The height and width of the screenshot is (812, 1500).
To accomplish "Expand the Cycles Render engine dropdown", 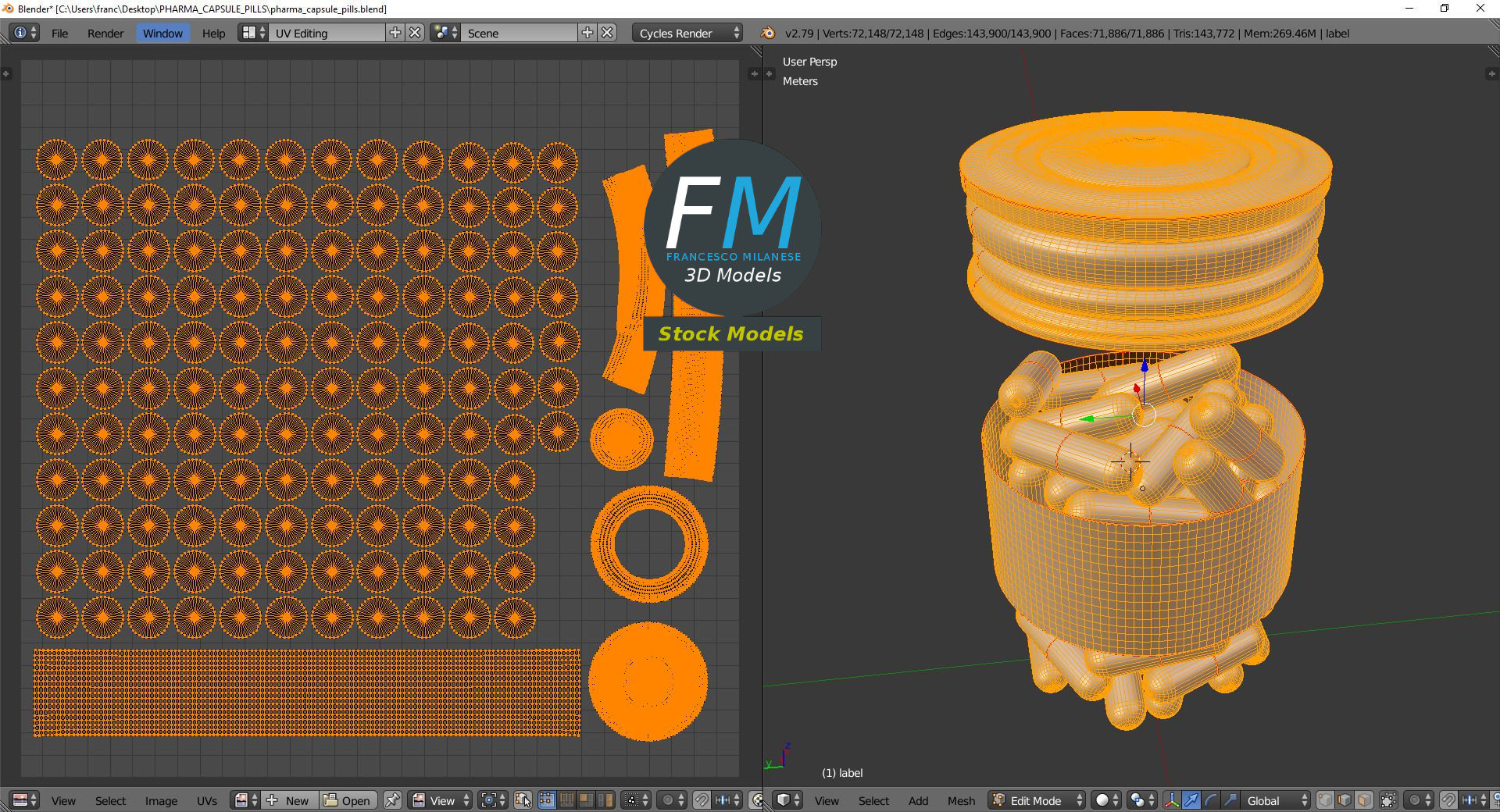I will pyautogui.click(x=687, y=33).
